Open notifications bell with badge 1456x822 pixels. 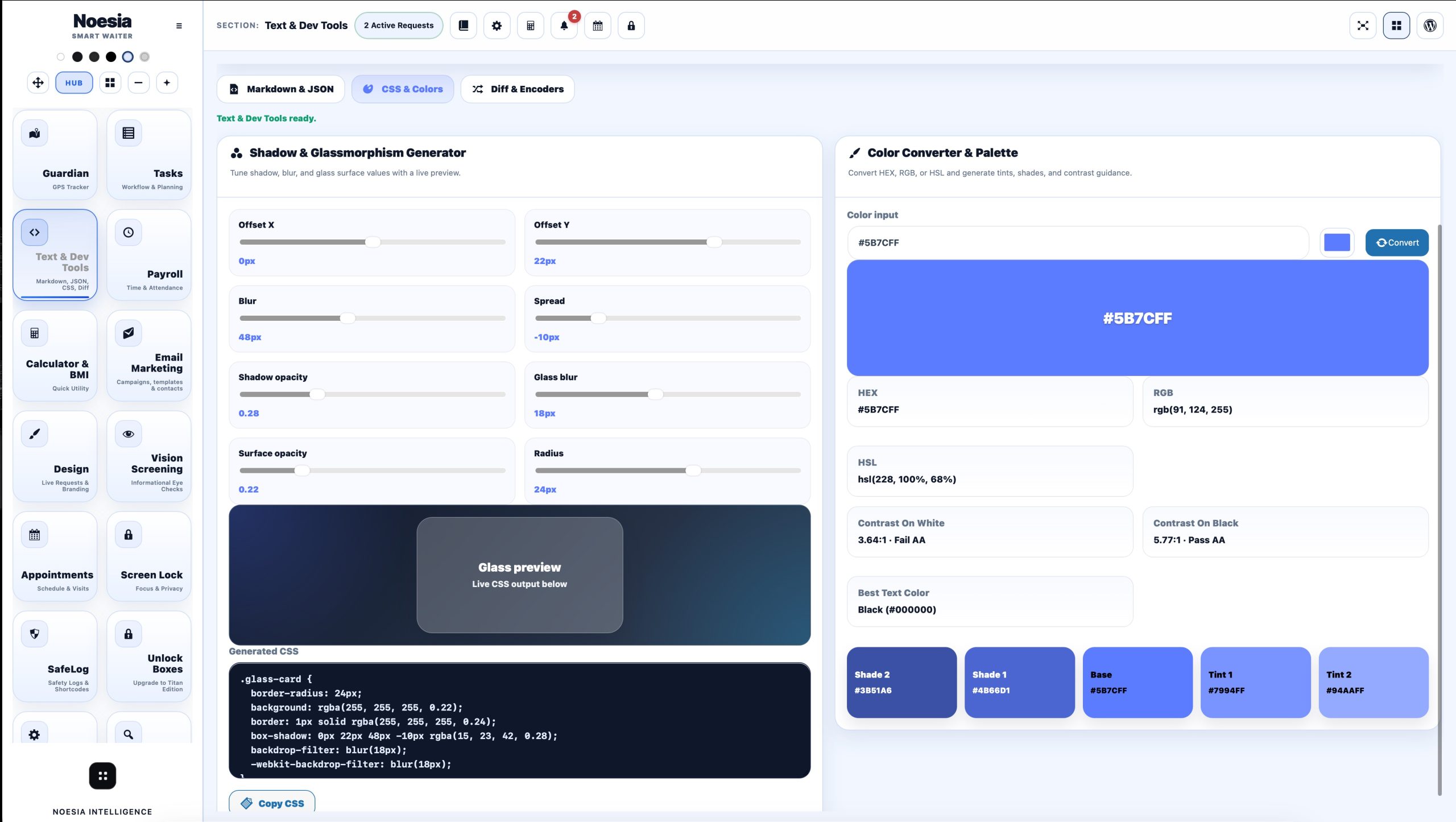(x=564, y=26)
